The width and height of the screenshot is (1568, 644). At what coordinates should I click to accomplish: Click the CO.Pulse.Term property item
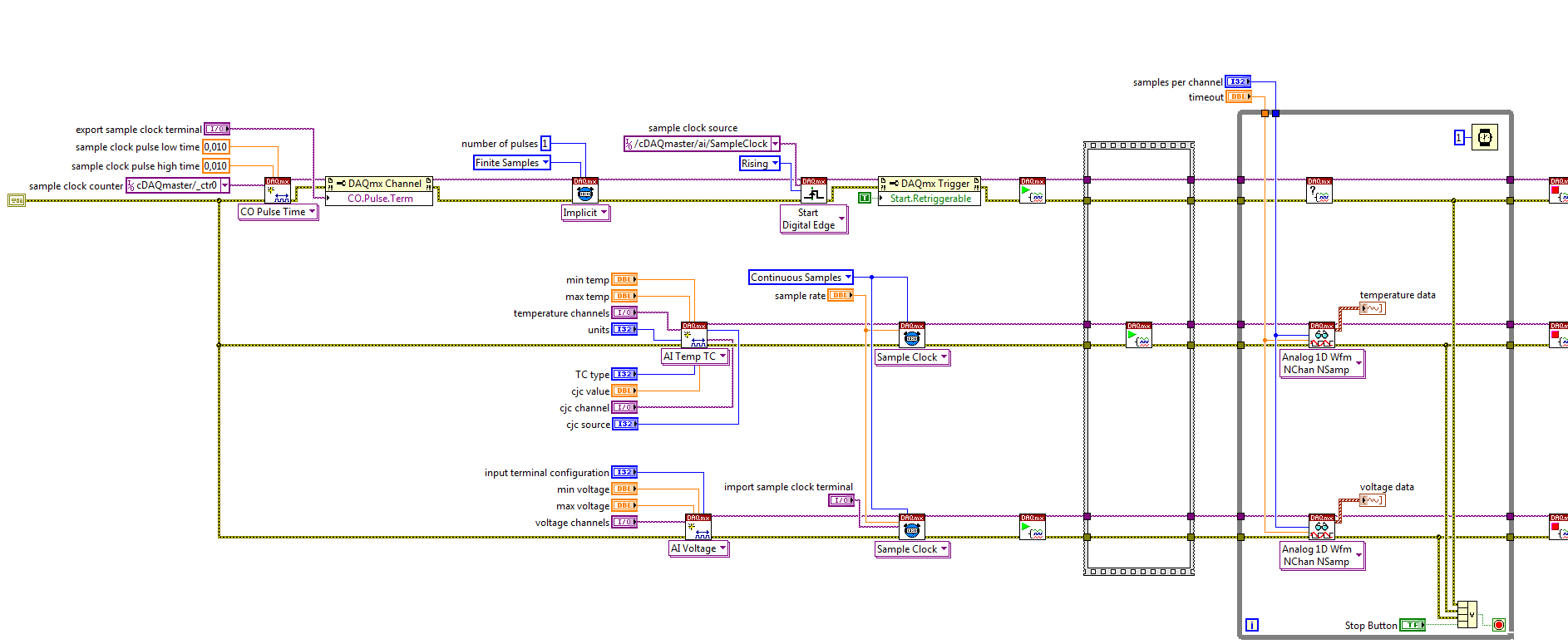pos(379,199)
